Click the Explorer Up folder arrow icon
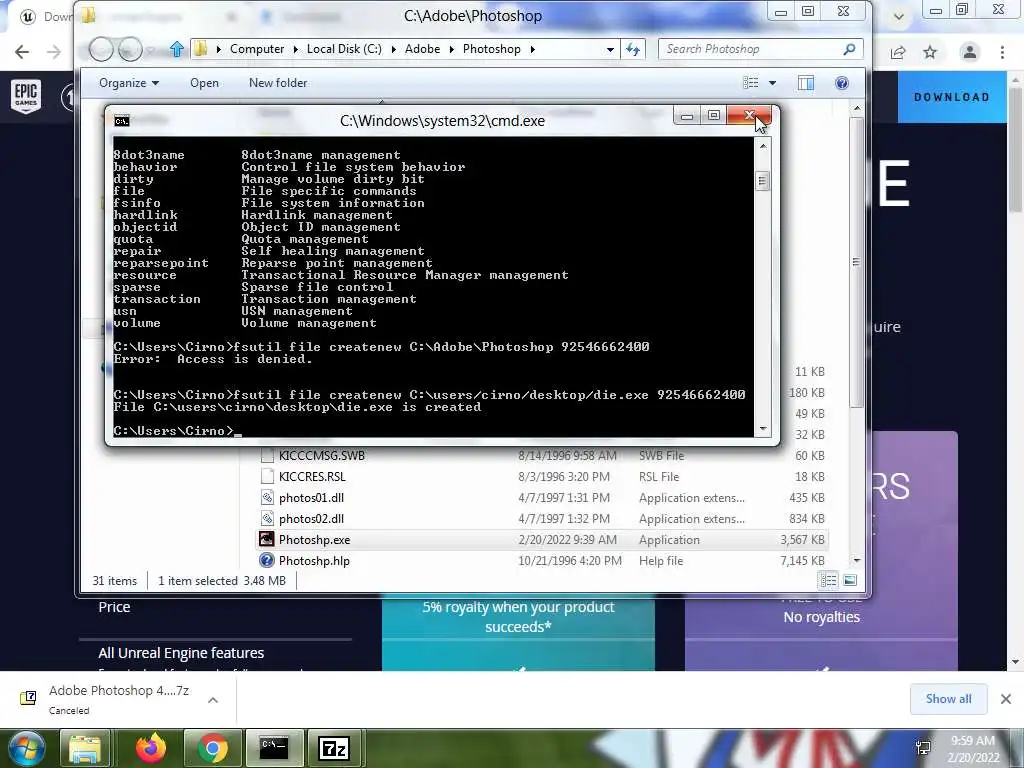The image size is (1024, 768). click(x=176, y=49)
